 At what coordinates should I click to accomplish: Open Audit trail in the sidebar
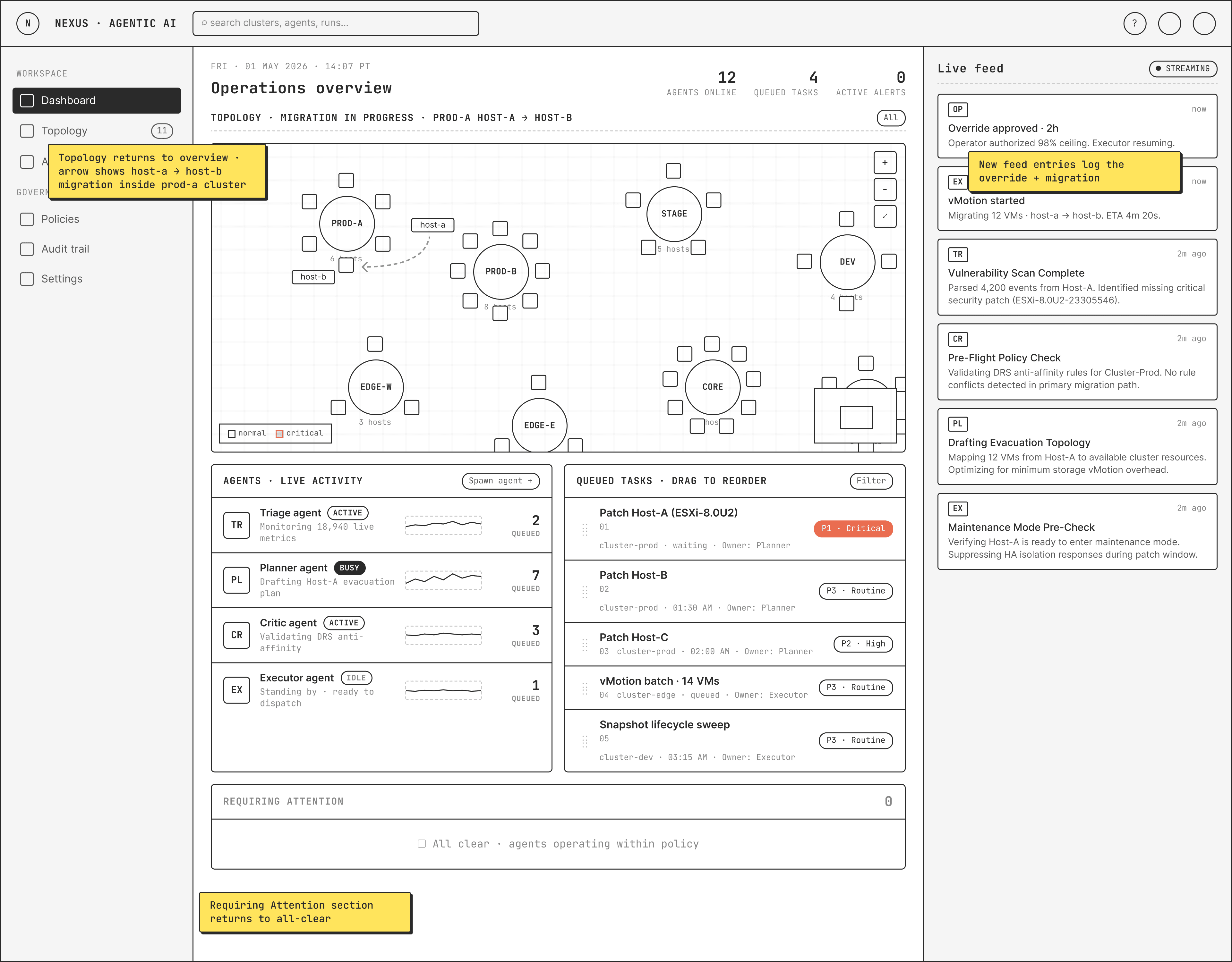[97, 249]
